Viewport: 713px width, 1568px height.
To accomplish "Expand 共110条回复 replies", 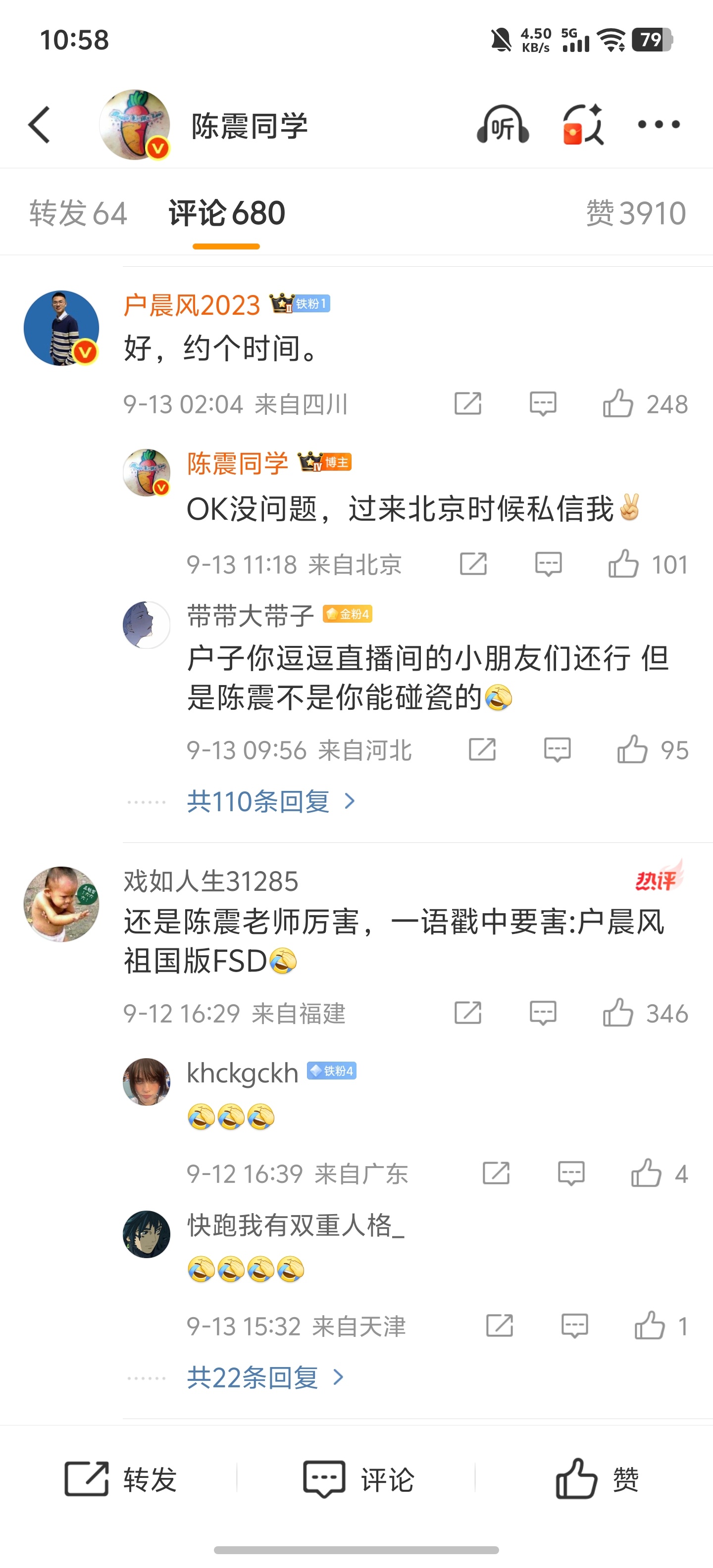I will click(271, 801).
